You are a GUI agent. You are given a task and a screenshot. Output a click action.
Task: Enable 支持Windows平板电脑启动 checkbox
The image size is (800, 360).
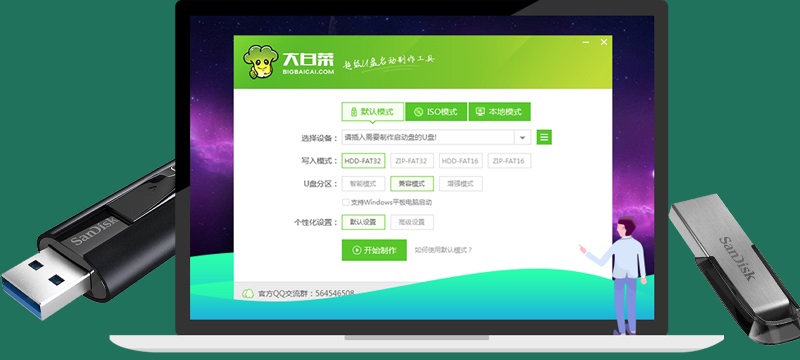(x=346, y=202)
